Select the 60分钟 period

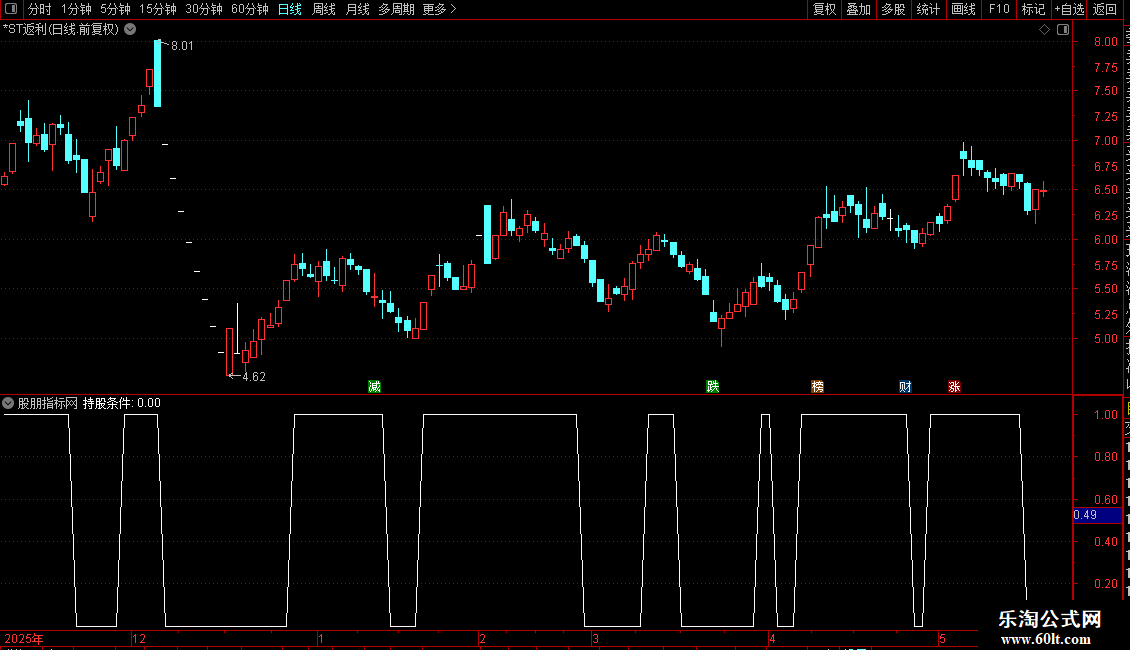250,9
